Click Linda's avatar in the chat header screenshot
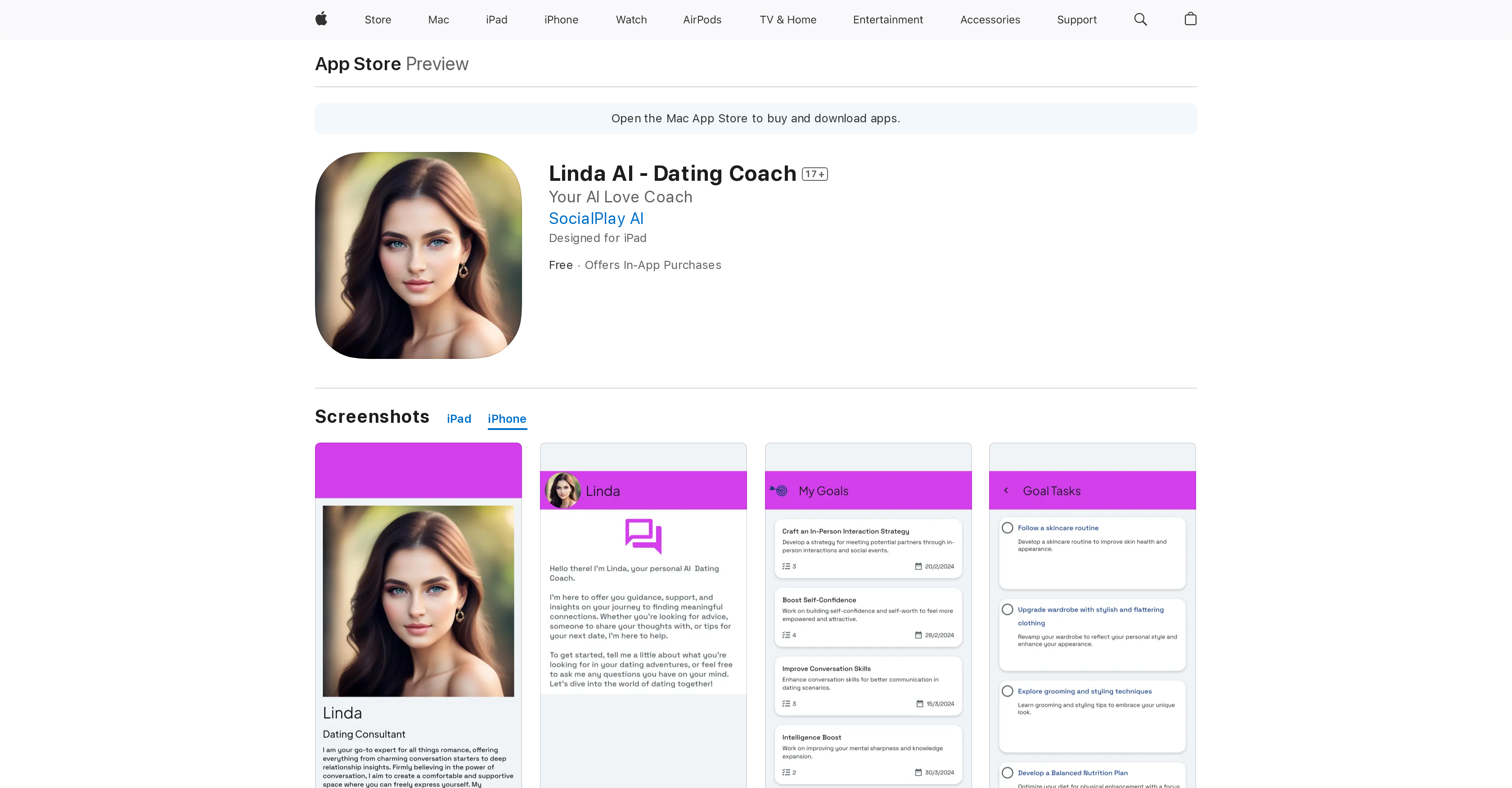 (562, 490)
